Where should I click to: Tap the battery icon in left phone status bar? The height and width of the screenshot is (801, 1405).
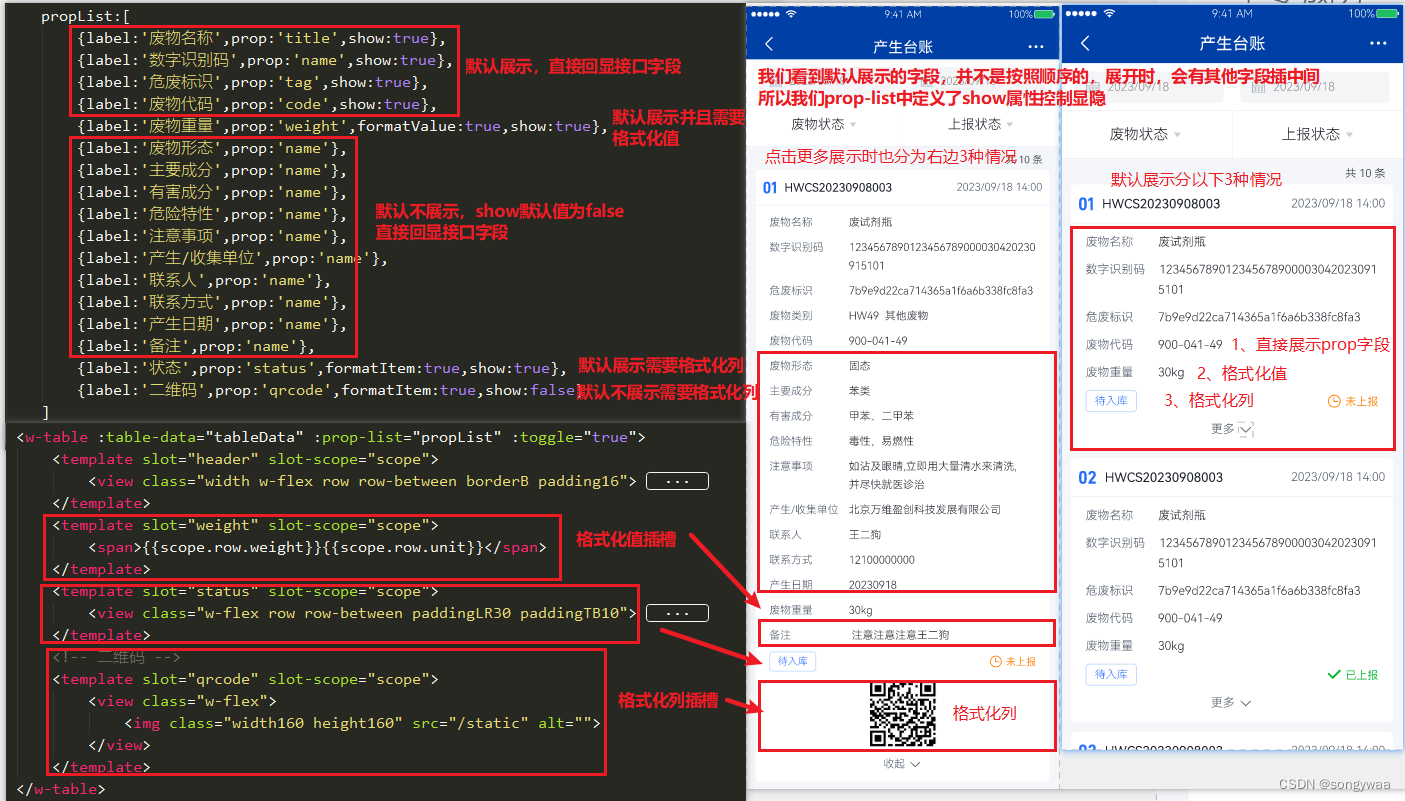coord(1045,14)
